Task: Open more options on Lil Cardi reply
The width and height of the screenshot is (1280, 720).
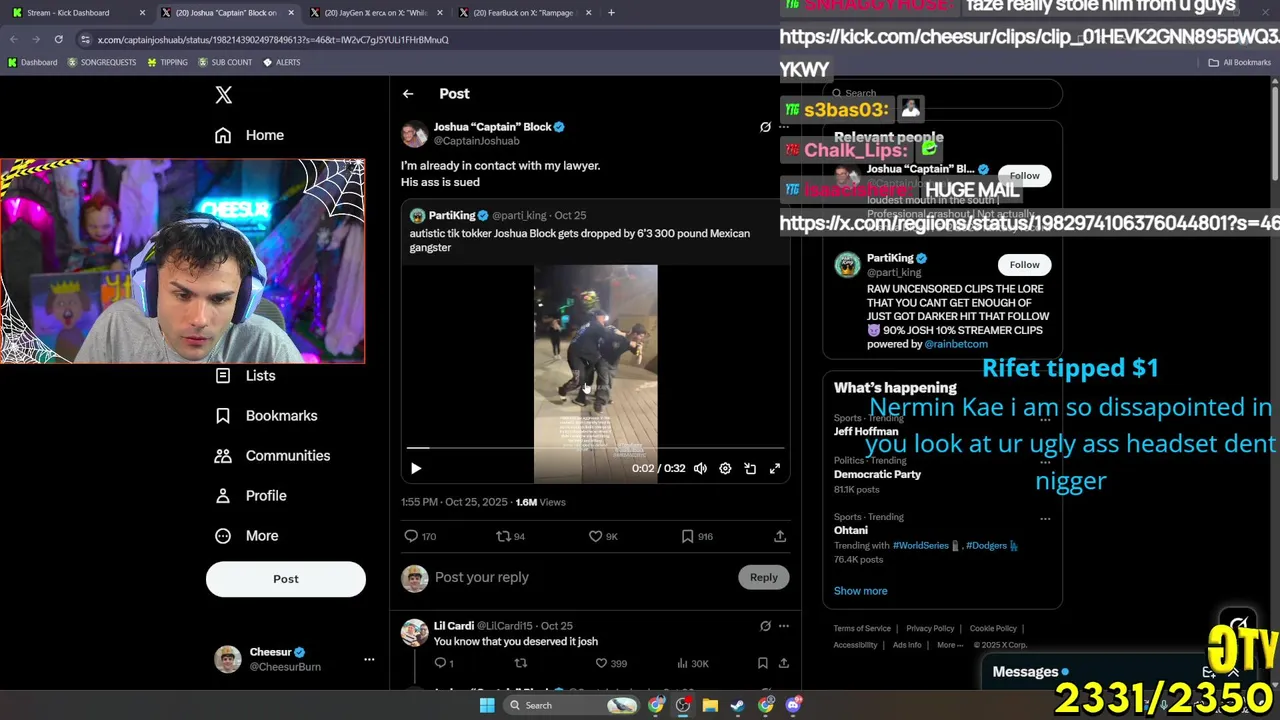Action: [x=784, y=626]
